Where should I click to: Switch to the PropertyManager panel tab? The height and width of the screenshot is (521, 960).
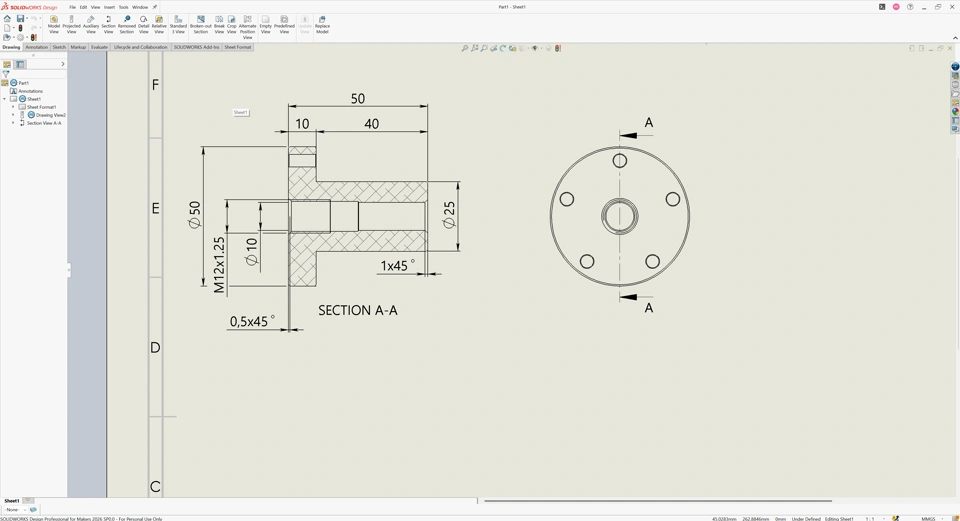20,64
